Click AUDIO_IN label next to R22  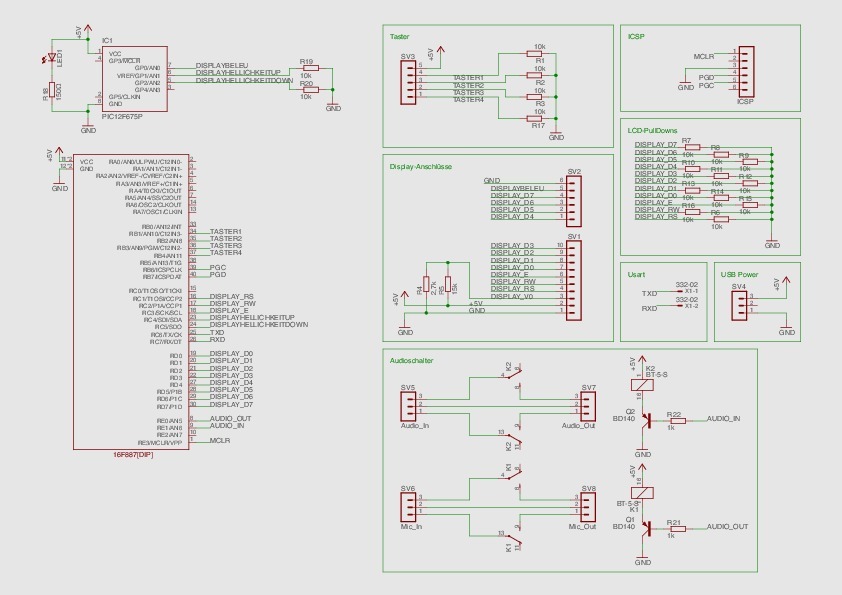(x=723, y=419)
